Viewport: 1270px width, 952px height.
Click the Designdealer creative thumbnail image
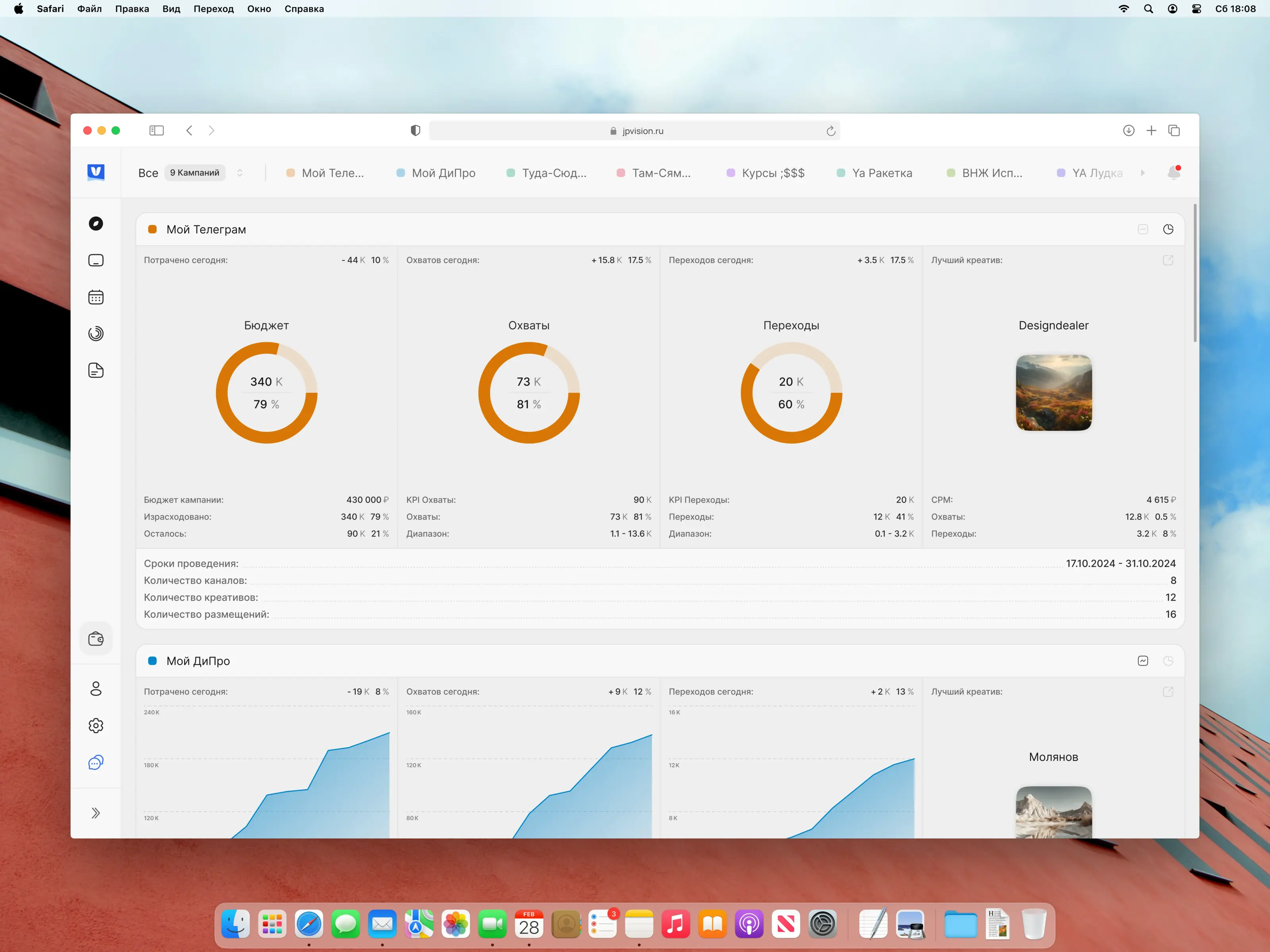click(x=1054, y=393)
